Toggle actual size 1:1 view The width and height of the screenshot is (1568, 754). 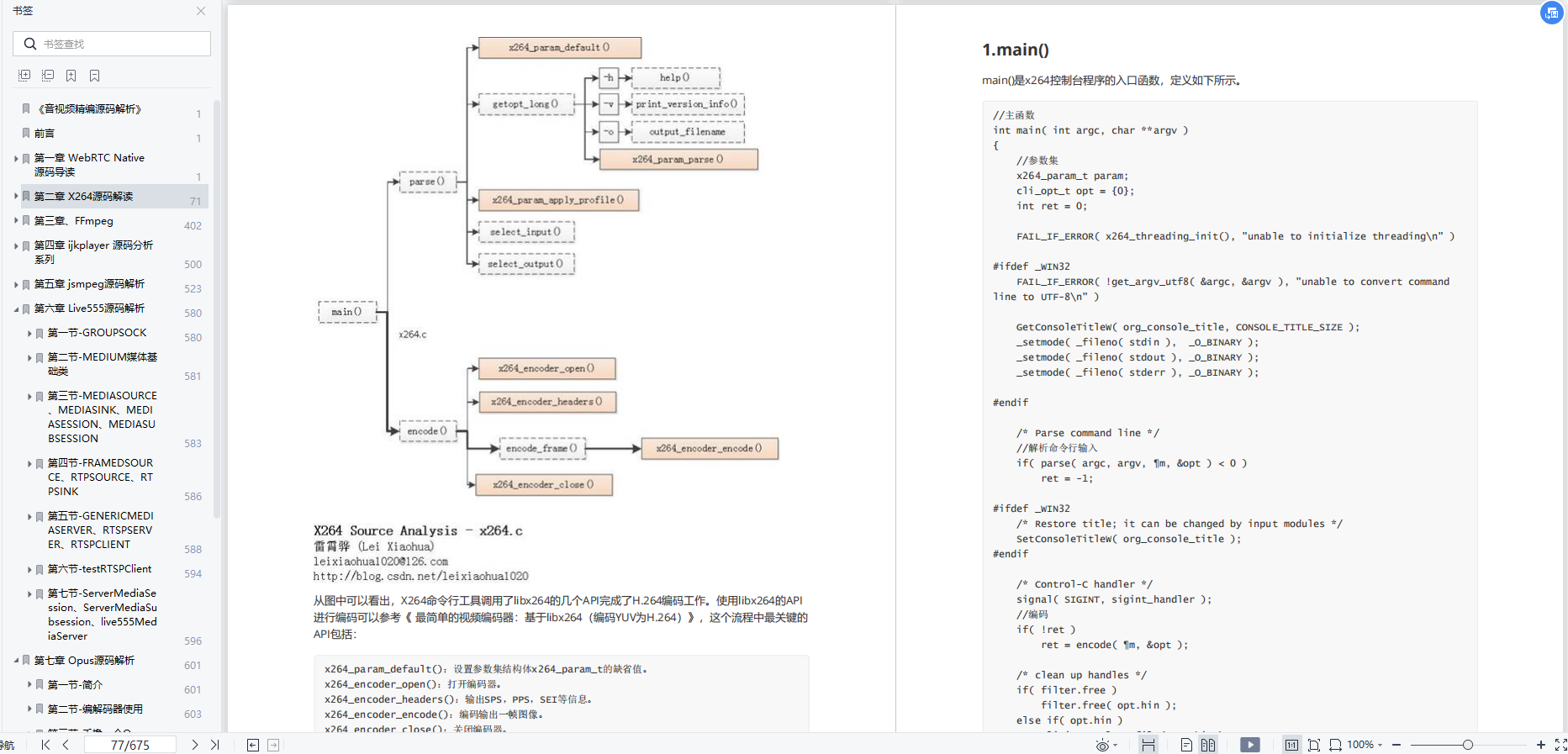pyautogui.click(x=1291, y=745)
